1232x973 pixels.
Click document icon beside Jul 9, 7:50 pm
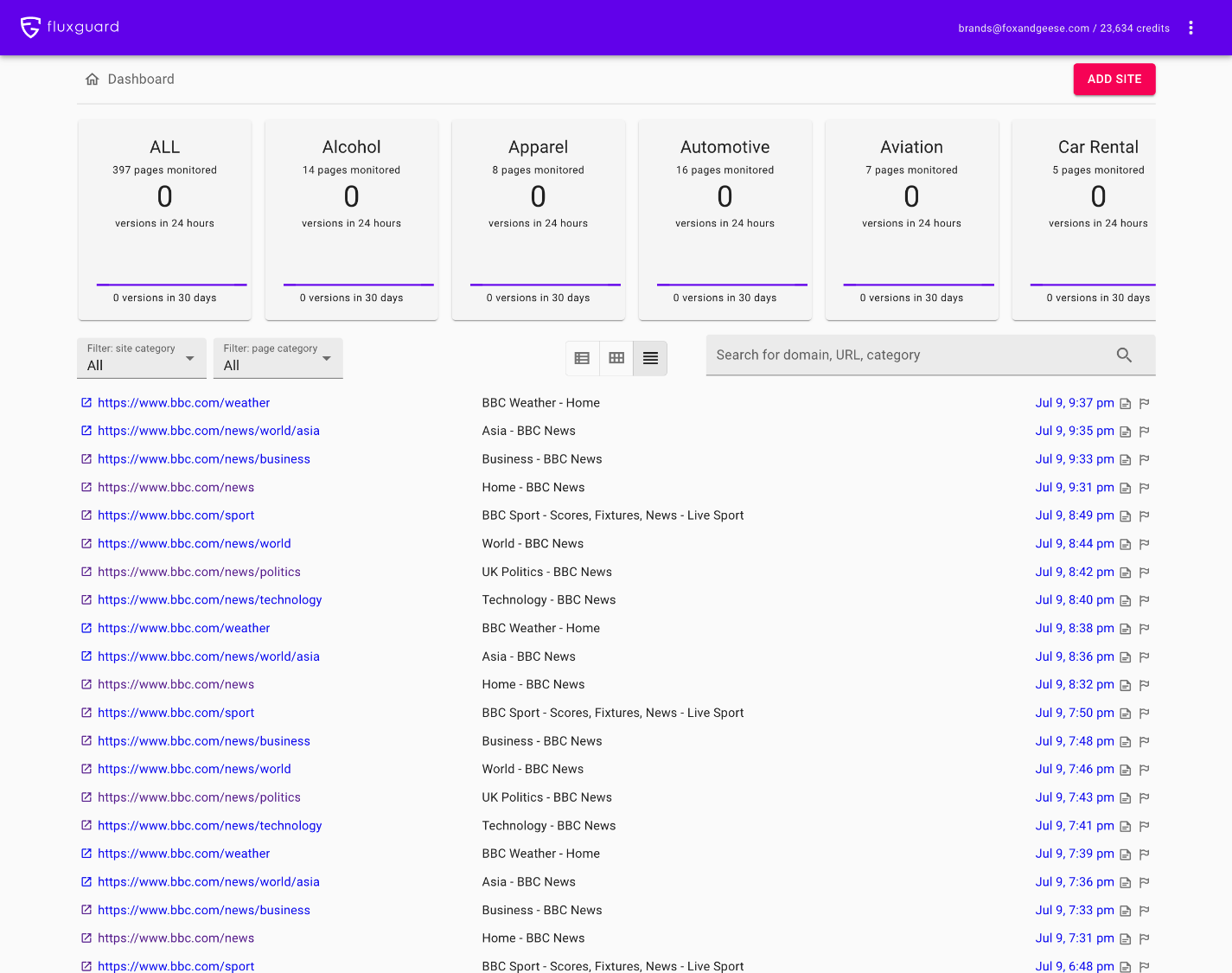tap(1126, 714)
